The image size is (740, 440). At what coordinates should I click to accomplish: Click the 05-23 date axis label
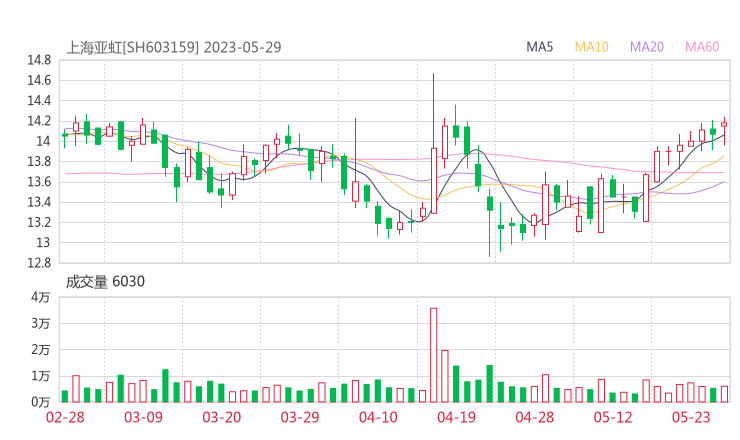pyautogui.click(x=691, y=417)
